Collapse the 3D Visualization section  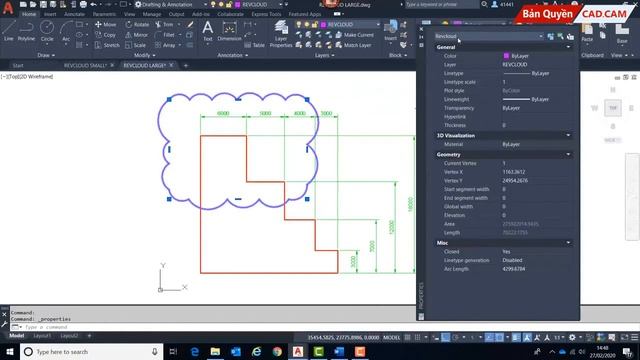568,136
